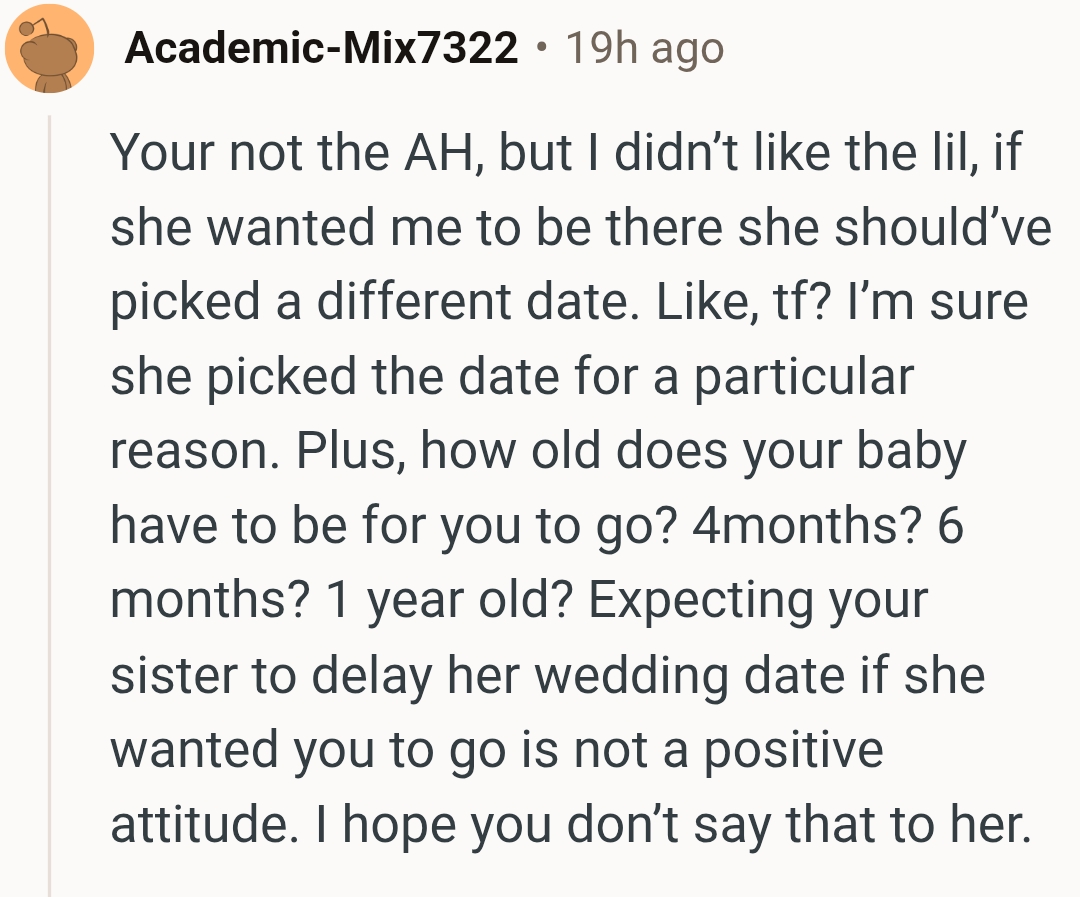The image size is (1080, 897).
Task: Open the Academic-Mix7322 username profile link
Action: (321, 48)
